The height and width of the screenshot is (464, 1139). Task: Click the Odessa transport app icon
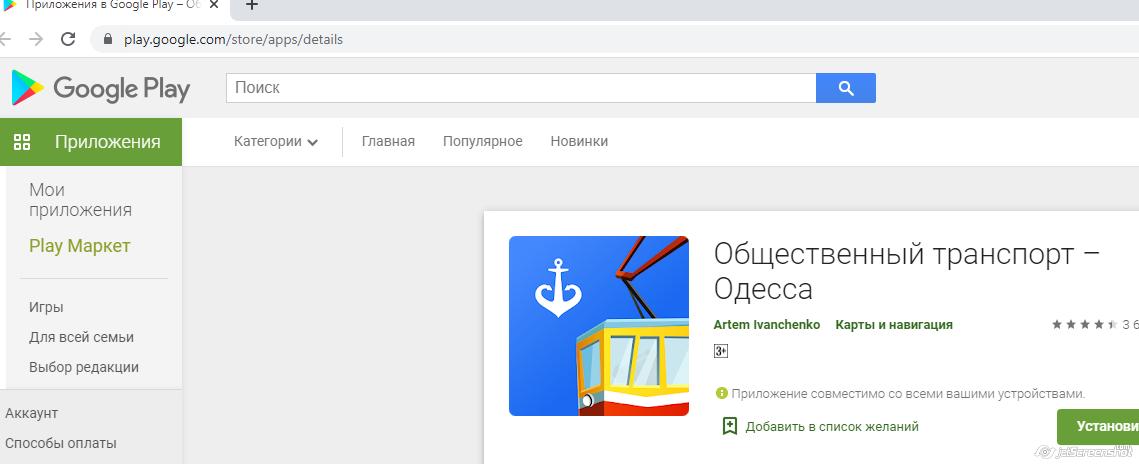(598, 326)
